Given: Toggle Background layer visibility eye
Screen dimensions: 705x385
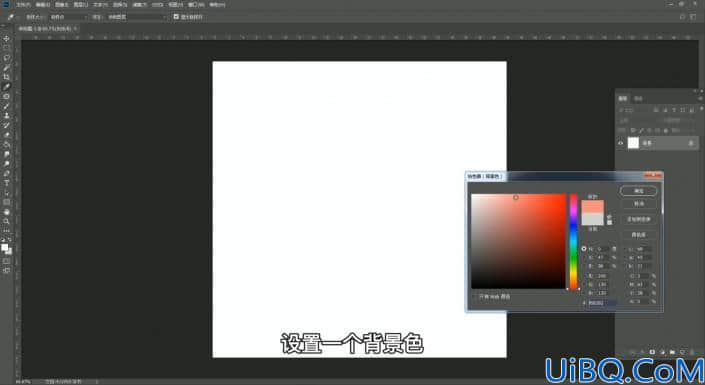Looking at the screenshot, I should (621, 143).
